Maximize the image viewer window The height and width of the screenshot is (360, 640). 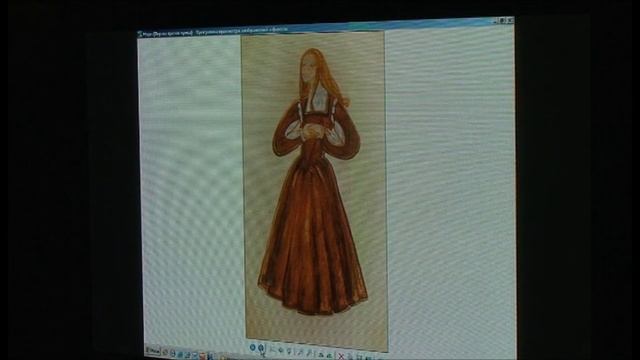503,20
